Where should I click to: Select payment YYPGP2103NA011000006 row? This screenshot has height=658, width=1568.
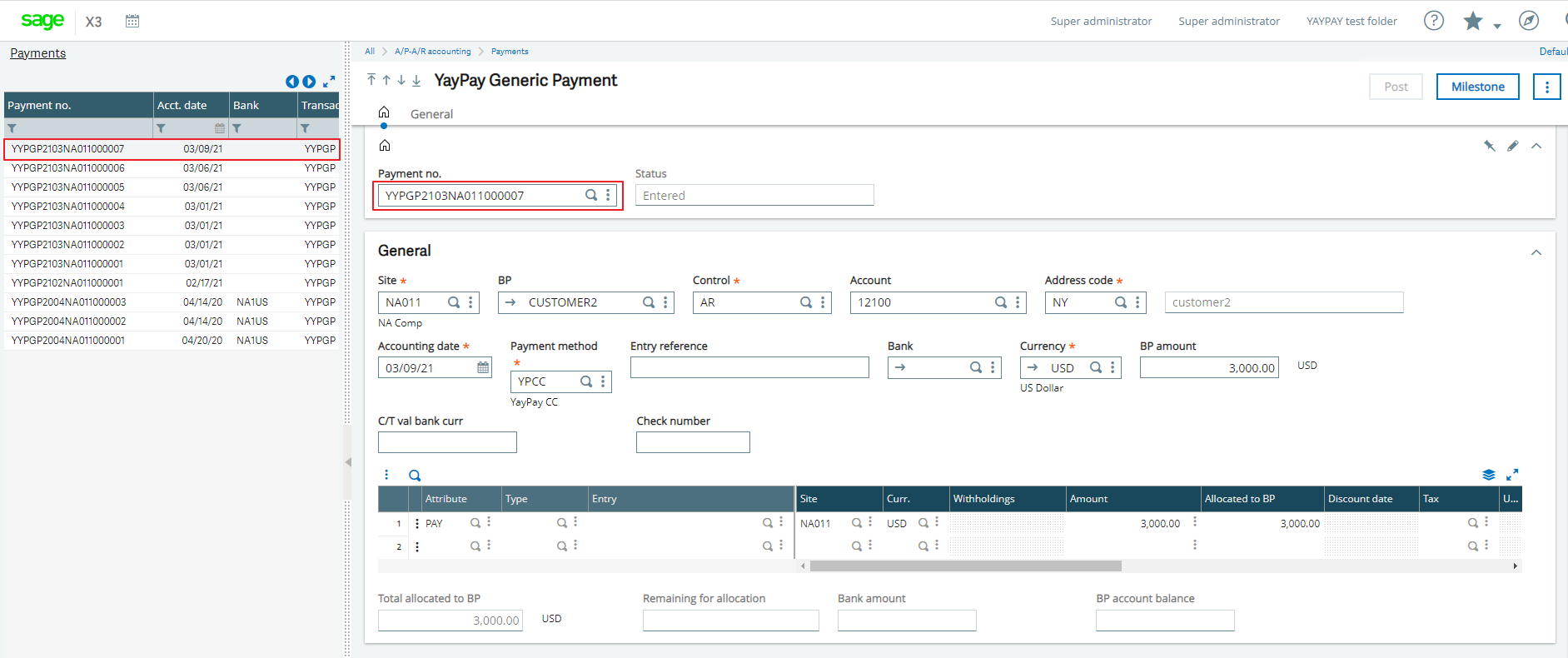pyautogui.click(x=172, y=168)
